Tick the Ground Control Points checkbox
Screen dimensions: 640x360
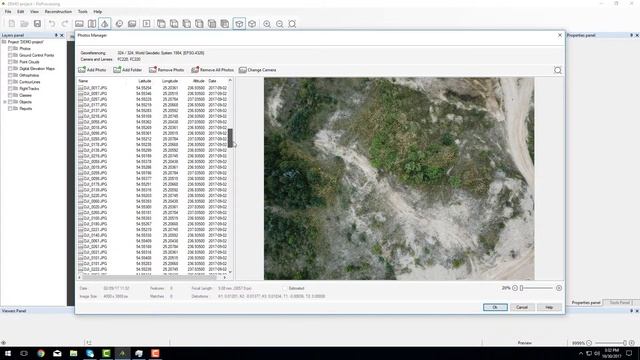click(x=11, y=55)
